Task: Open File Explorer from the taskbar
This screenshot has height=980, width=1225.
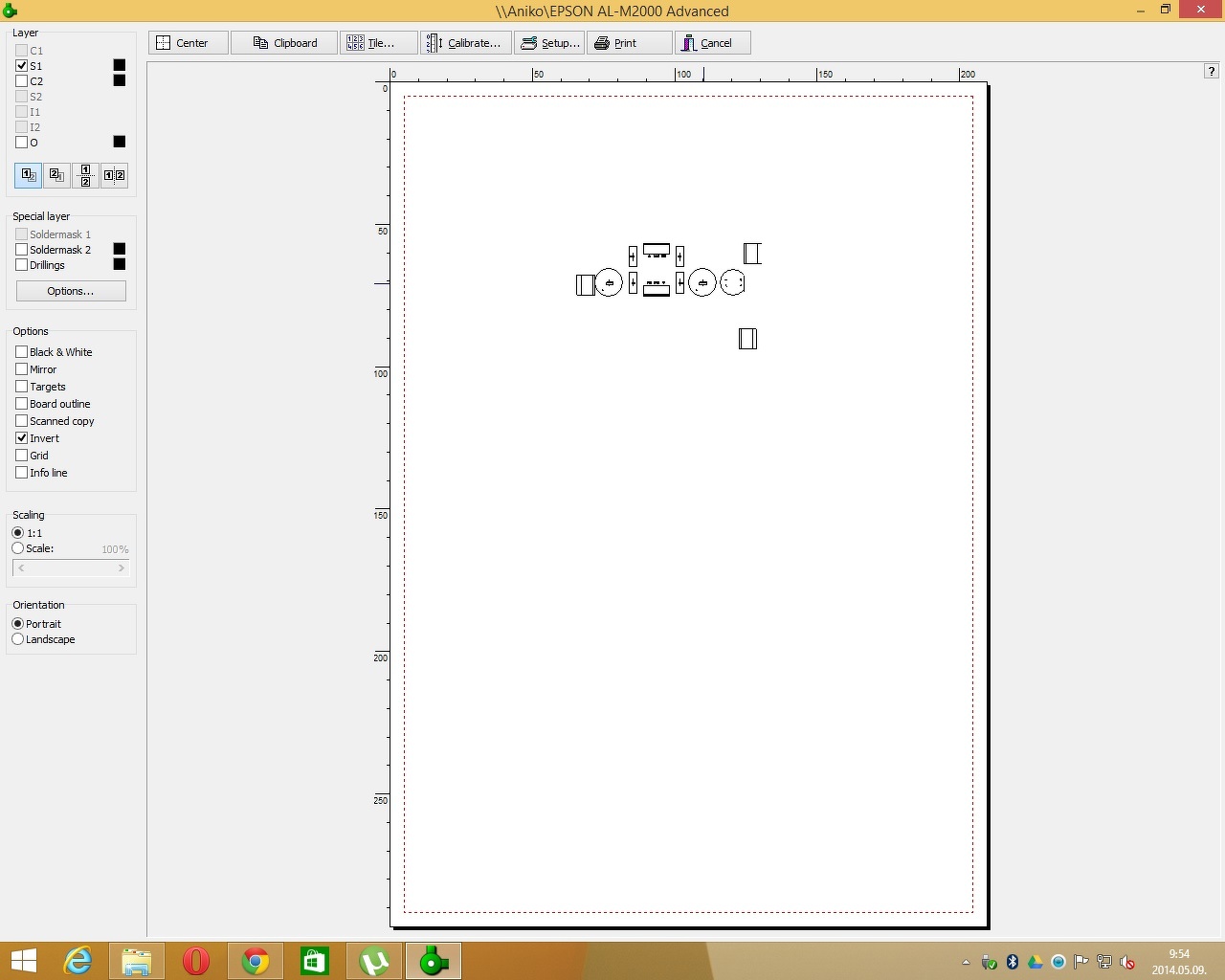Action: 137,961
